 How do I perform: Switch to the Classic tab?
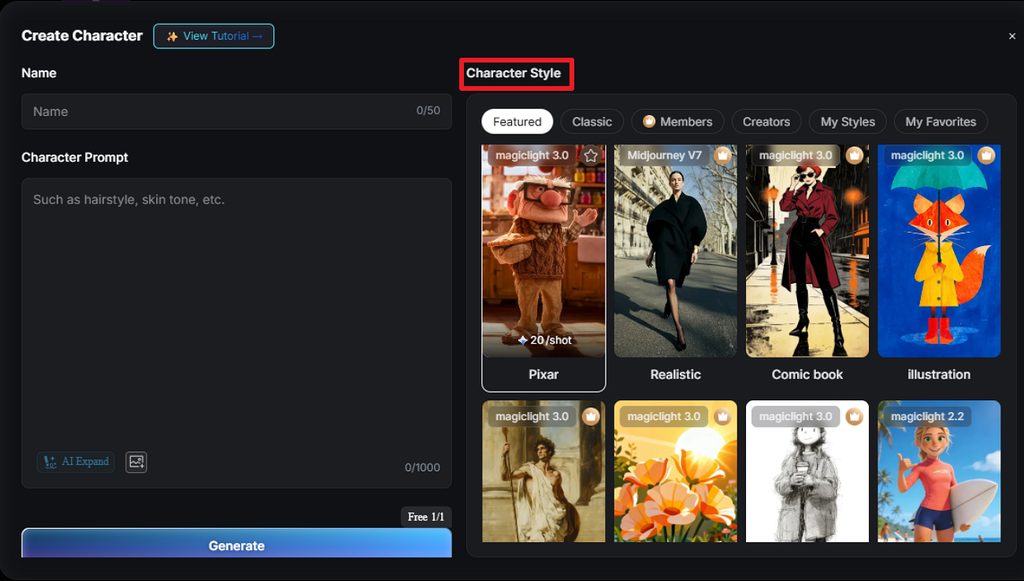pyautogui.click(x=592, y=121)
